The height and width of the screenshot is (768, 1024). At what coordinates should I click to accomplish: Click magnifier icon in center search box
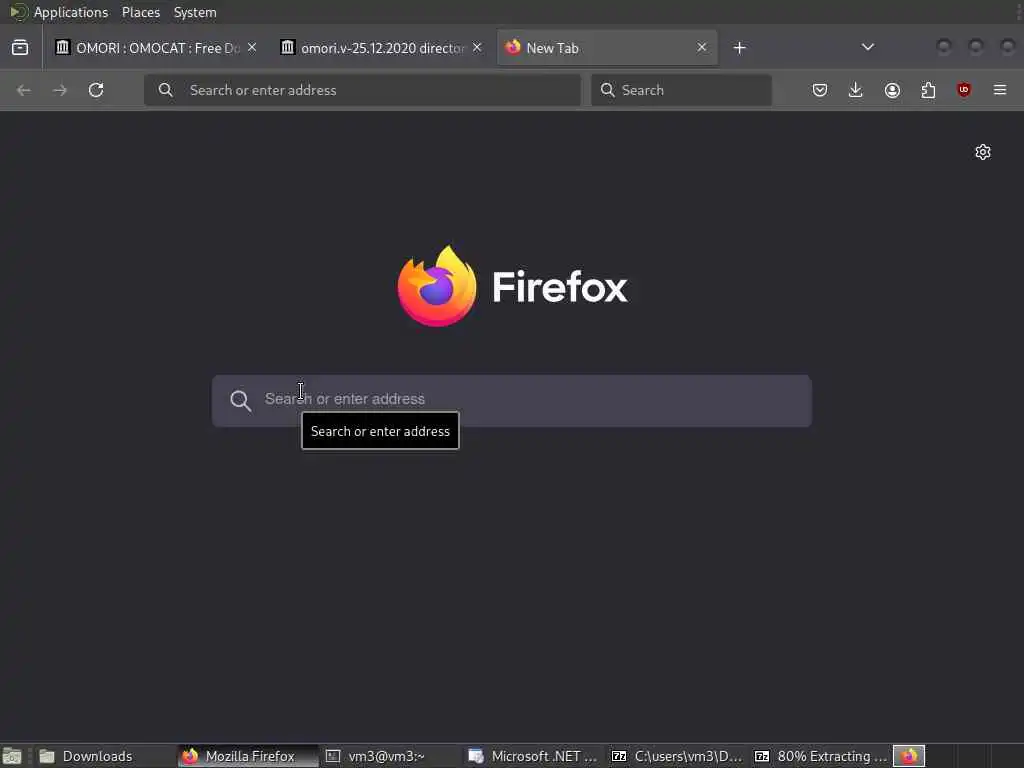[x=240, y=401]
